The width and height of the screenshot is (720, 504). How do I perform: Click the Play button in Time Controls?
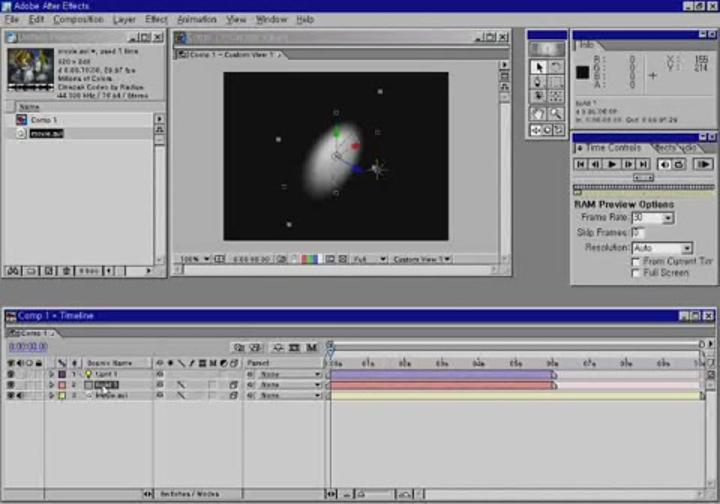(x=612, y=164)
